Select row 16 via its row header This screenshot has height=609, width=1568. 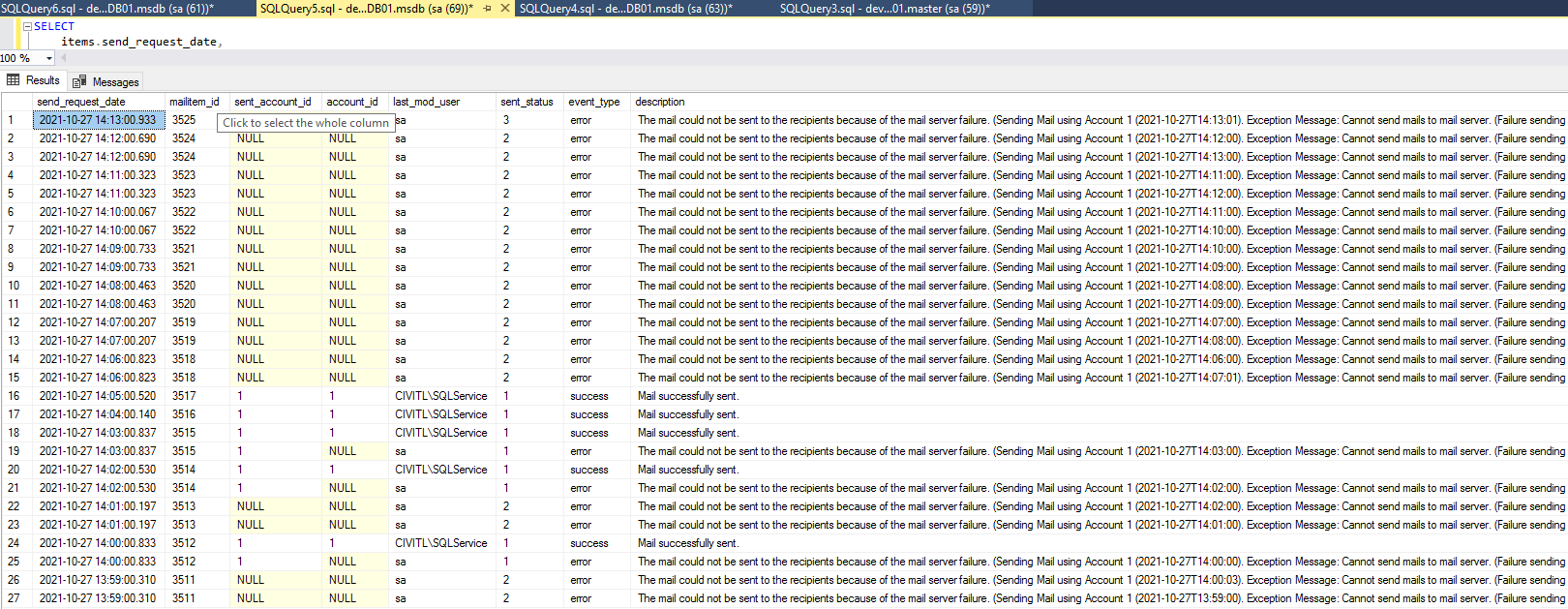pos(16,396)
